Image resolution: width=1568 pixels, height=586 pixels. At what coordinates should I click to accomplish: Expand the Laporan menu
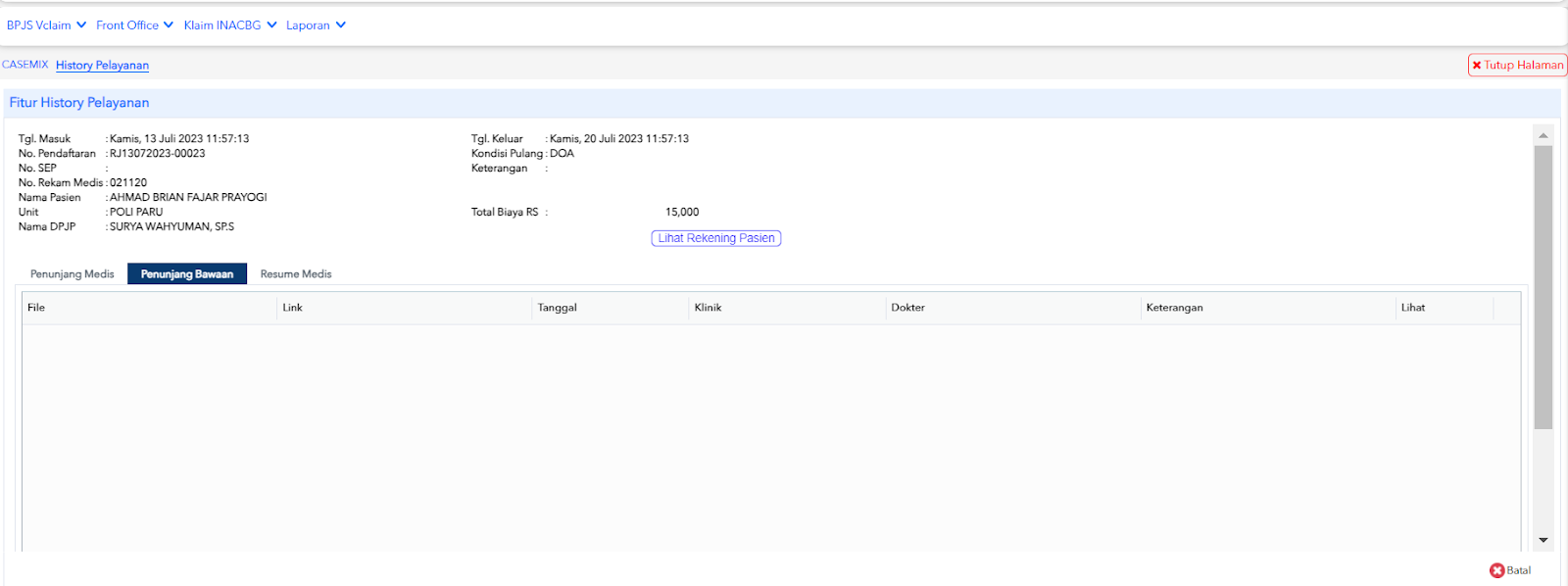[316, 25]
